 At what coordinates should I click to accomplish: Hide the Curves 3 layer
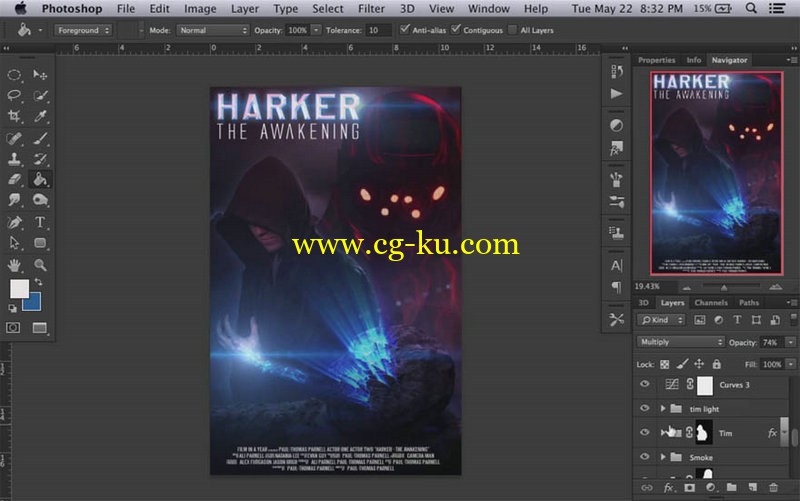click(644, 384)
